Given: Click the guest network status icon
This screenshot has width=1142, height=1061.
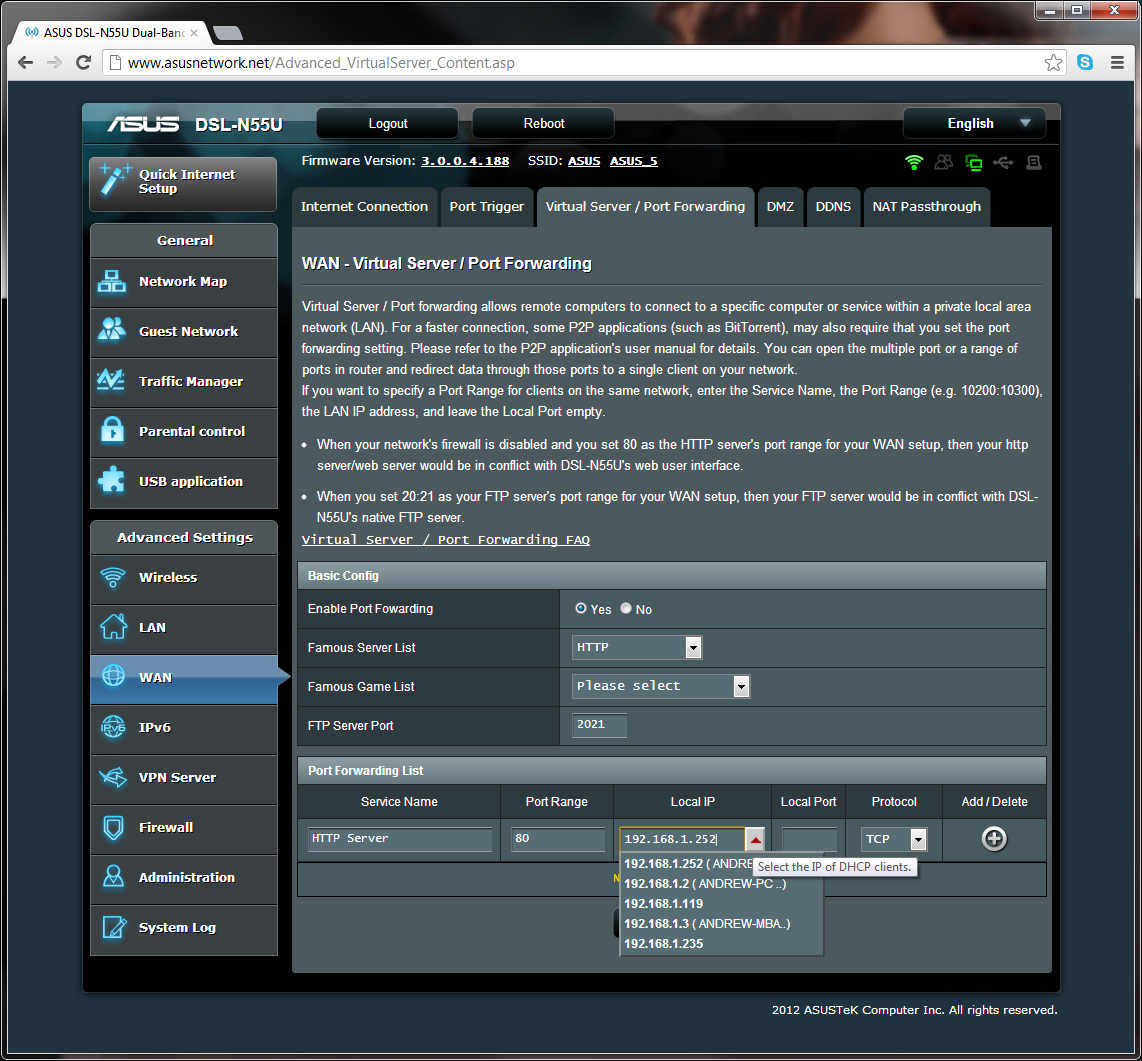Looking at the screenshot, I should point(944,162).
